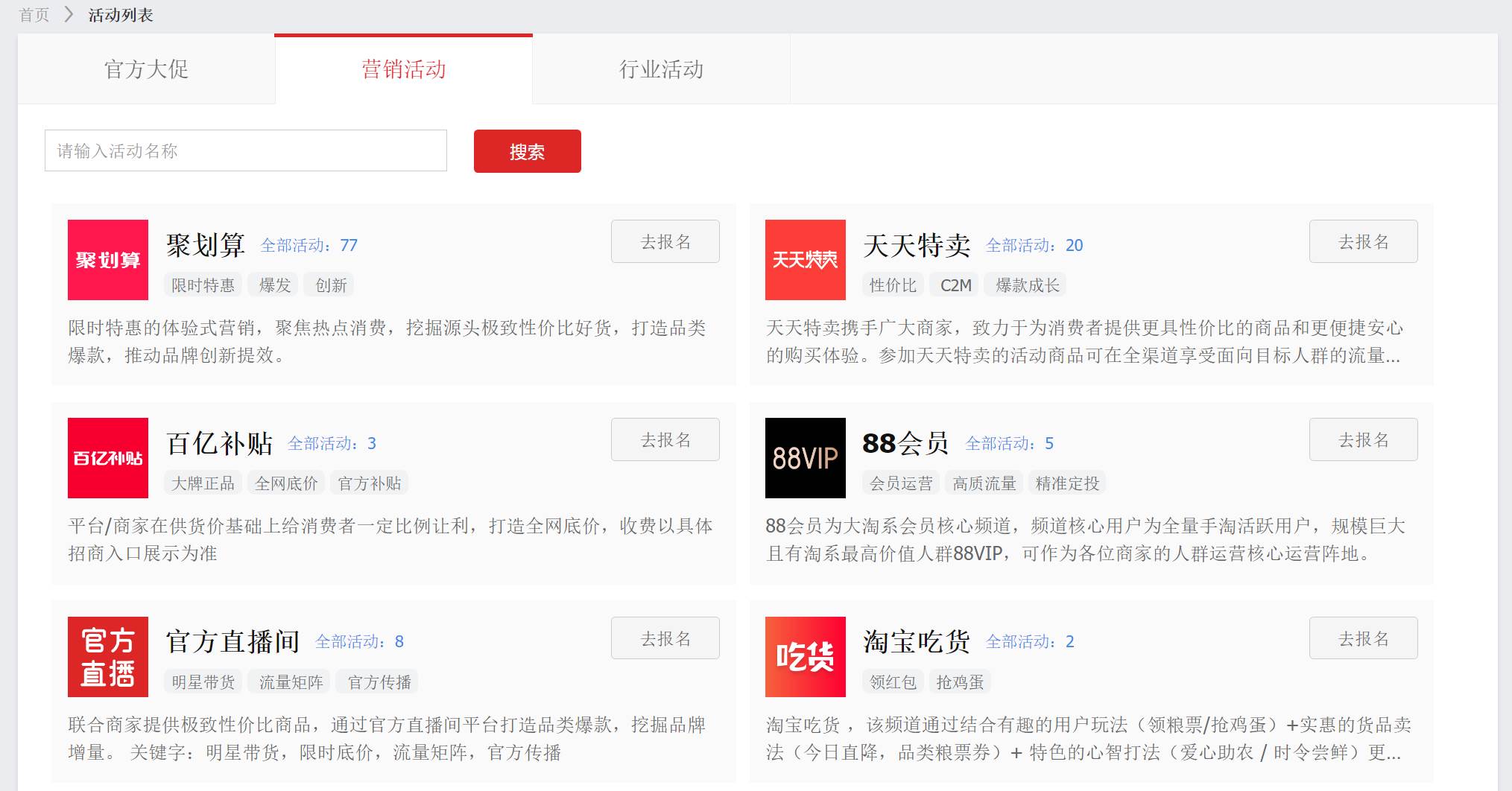This screenshot has width=1512, height=791.
Task: Open 全部活动: 5 link for 88会员
Action: click(x=1010, y=443)
